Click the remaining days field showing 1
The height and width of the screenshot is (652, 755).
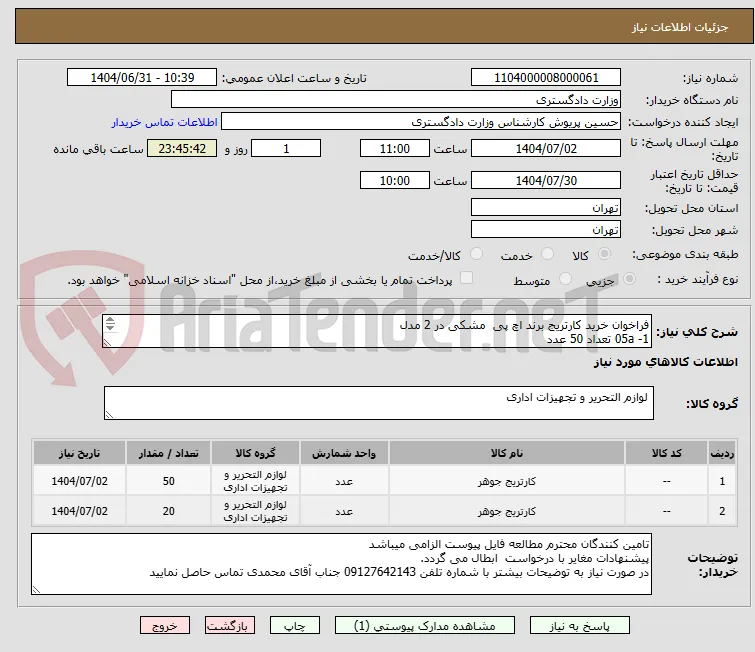click(286, 148)
